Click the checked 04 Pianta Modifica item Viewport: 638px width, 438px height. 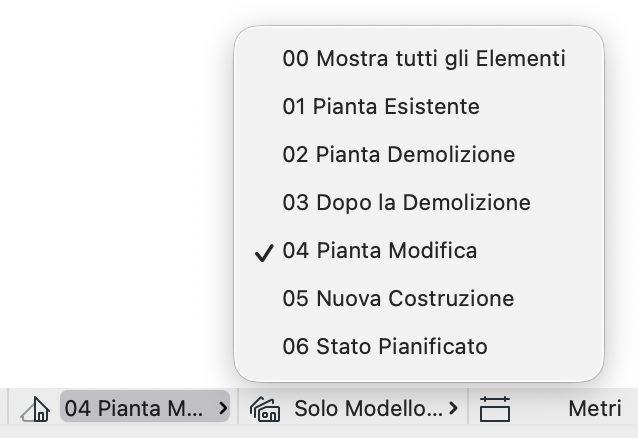point(419,250)
